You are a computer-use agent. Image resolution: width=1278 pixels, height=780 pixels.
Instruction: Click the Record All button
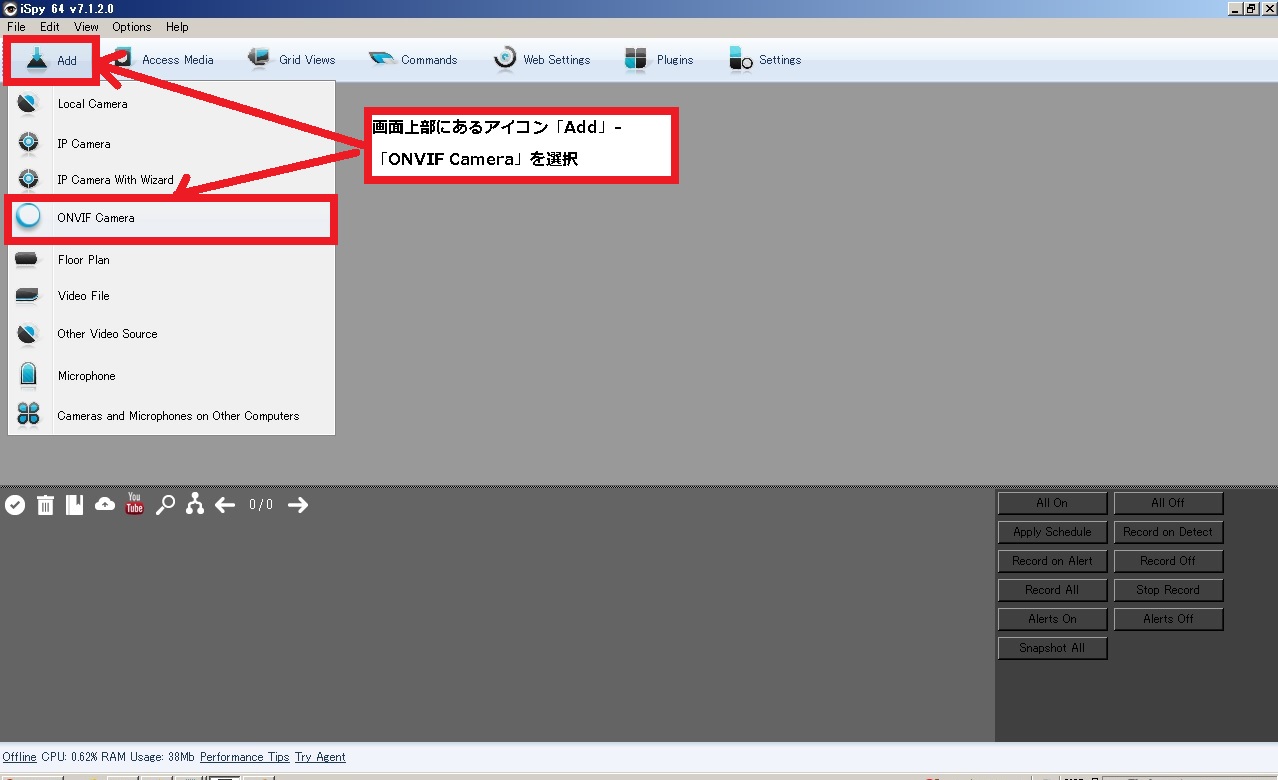pyautogui.click(x=1052, y=590)
